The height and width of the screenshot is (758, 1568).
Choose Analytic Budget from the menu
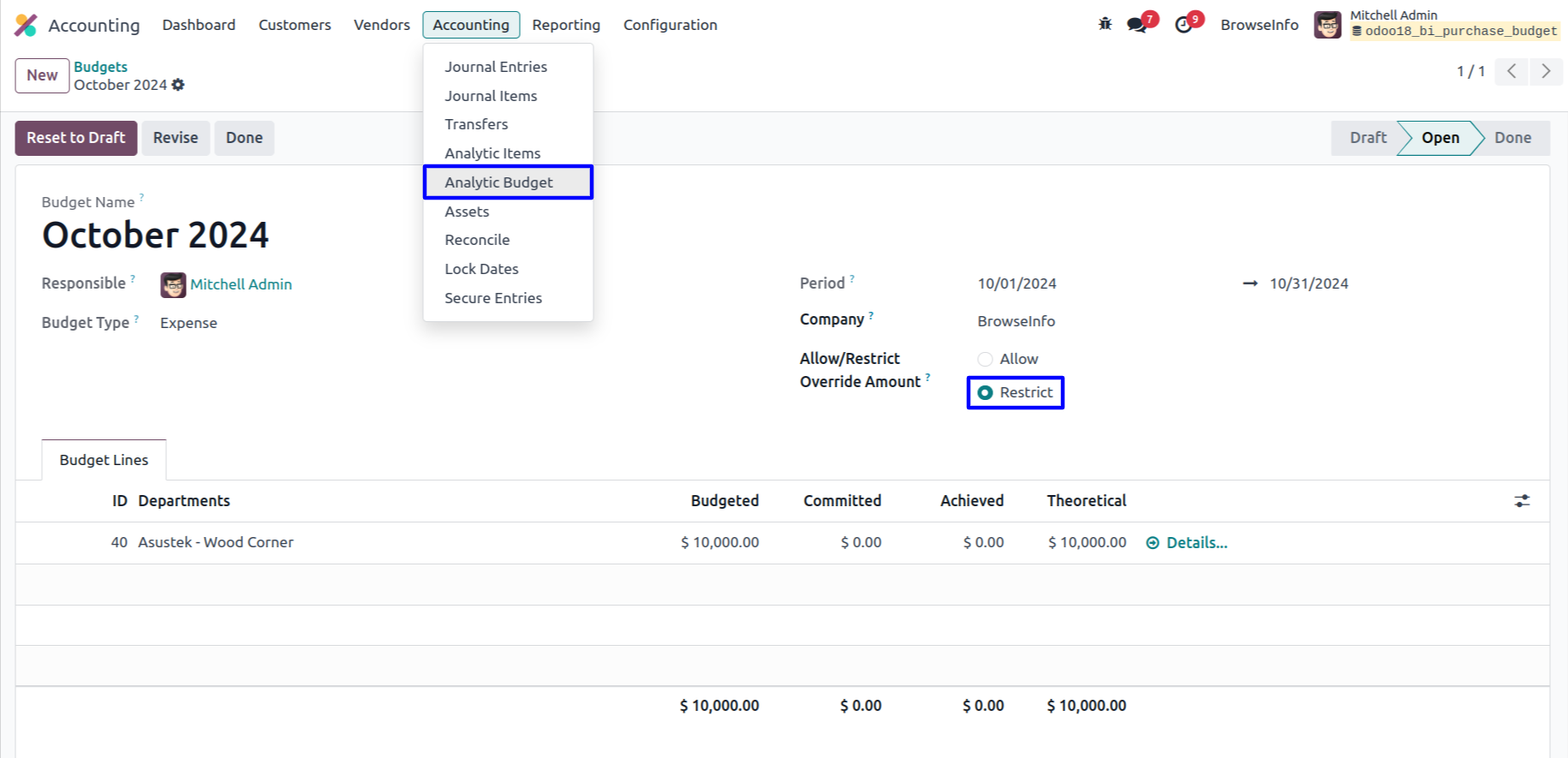498,182
